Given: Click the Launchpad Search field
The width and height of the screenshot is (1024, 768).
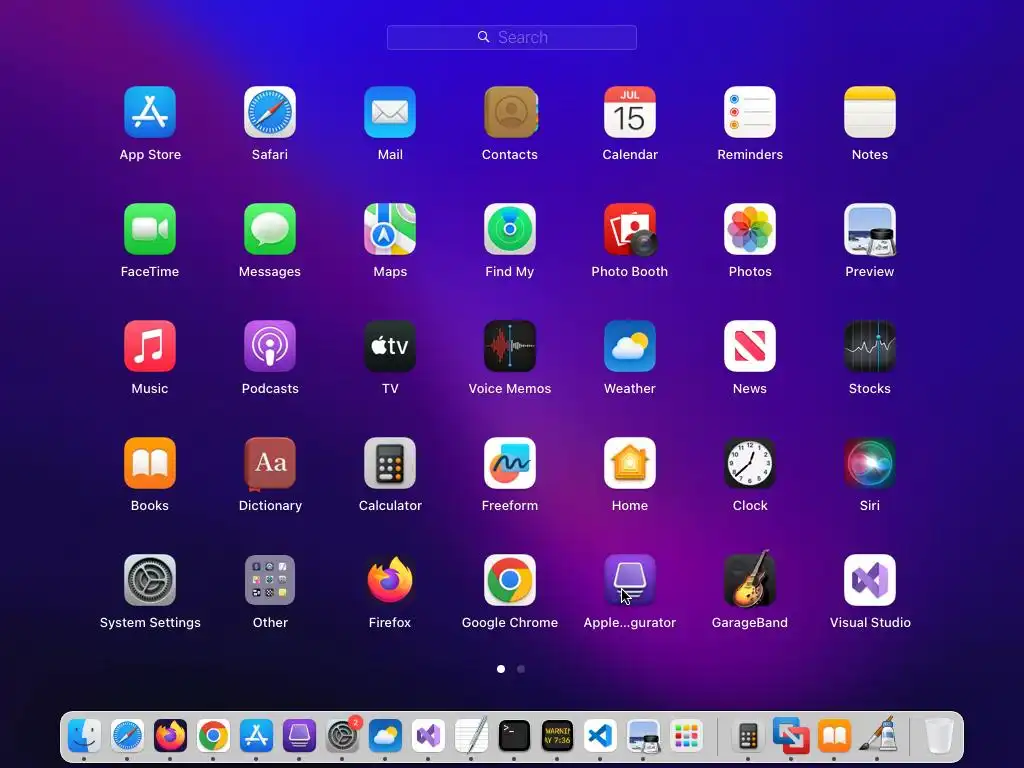Looking at the screenshot, I should pyautogui.click(x=512, y=37).
